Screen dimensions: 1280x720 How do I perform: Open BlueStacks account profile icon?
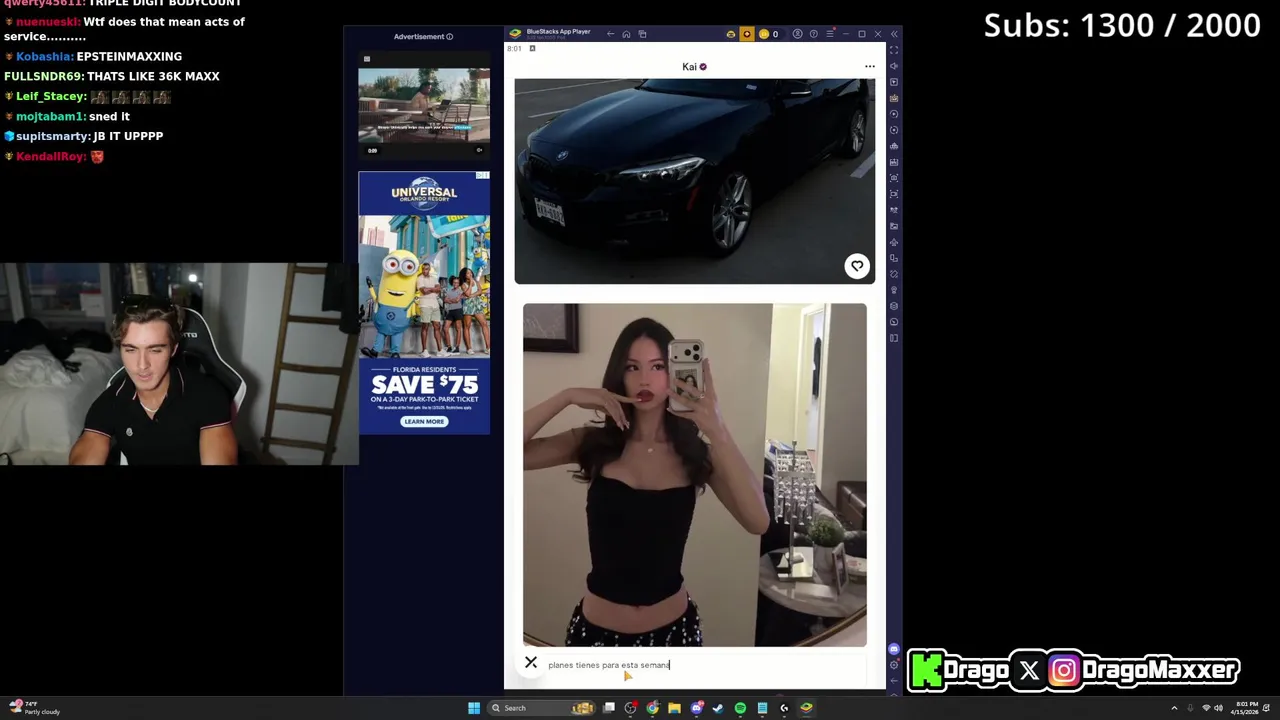[797, 34]
